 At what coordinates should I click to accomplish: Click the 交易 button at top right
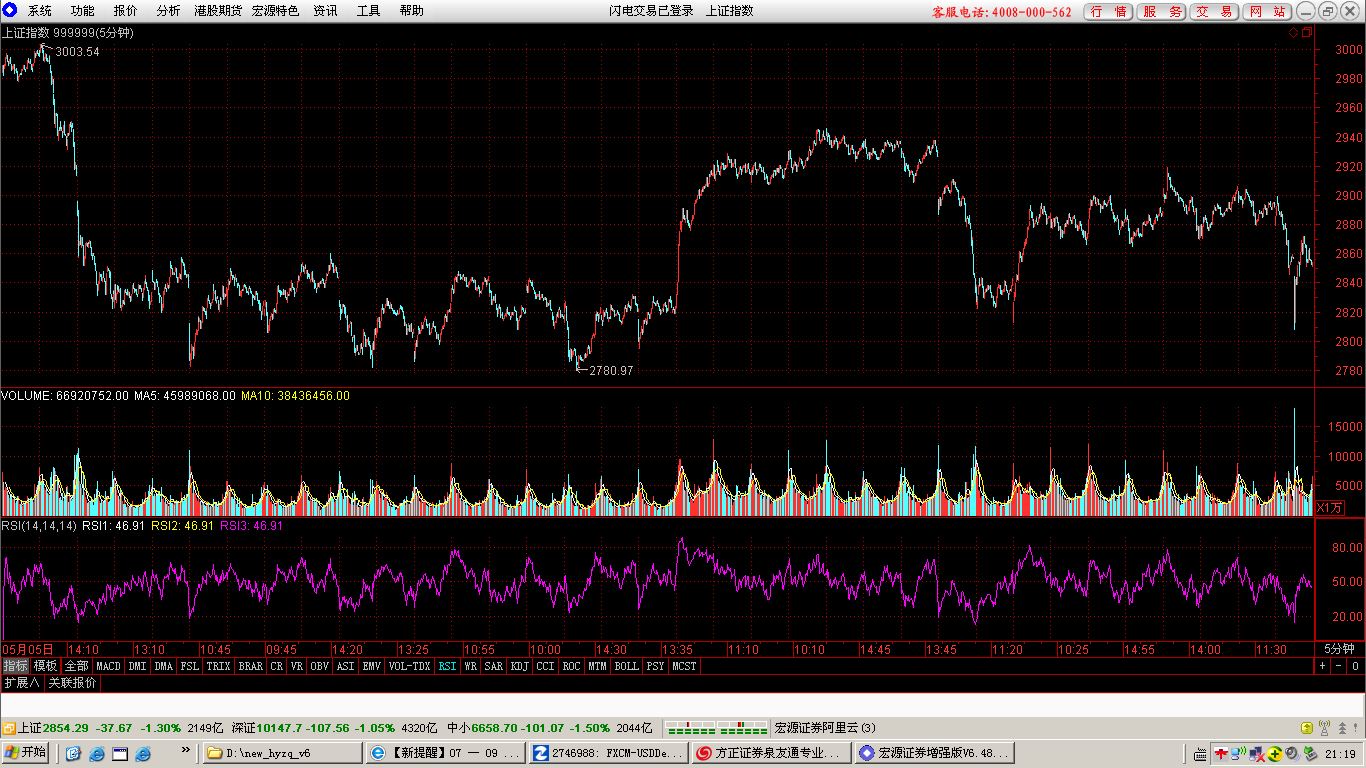(1215, 12)
